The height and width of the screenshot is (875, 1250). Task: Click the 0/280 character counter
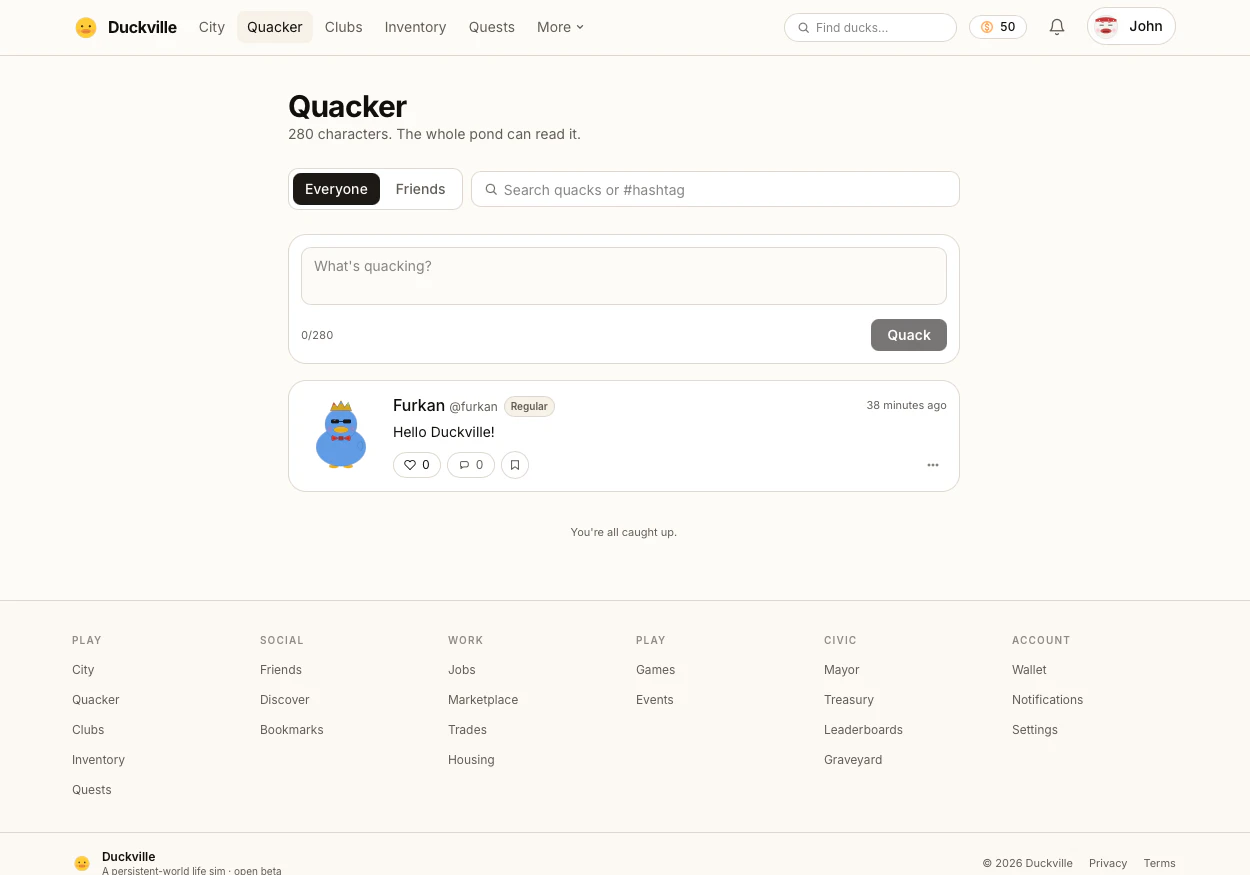(x=317, y=335)
